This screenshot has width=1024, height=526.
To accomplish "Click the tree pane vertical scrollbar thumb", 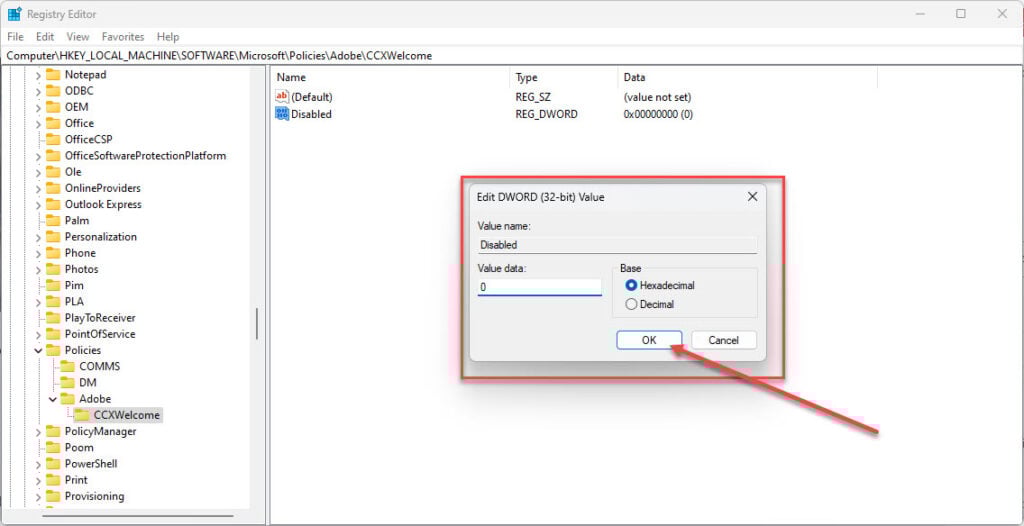I will (x=257, y=323).
